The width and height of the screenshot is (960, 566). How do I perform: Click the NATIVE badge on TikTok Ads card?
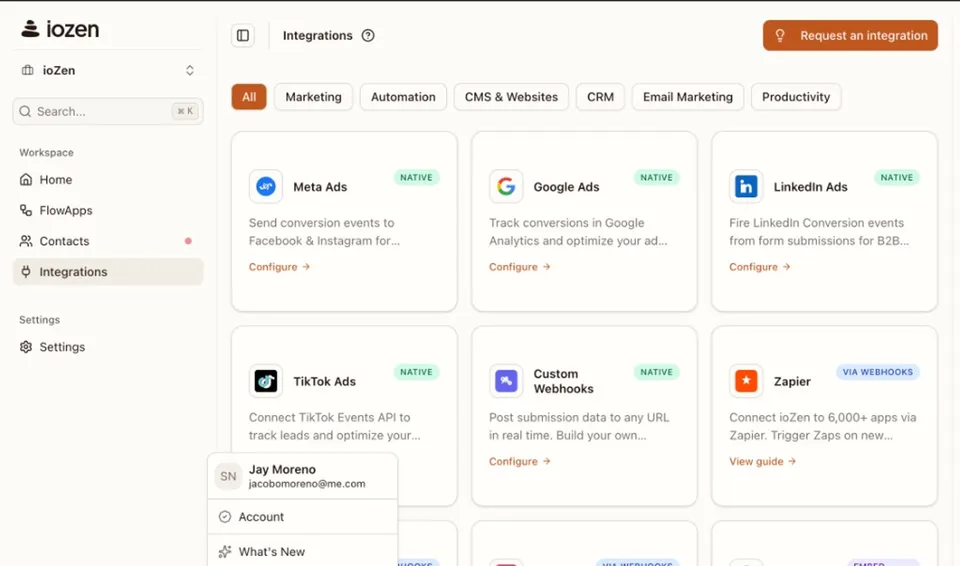pos(416,372)
